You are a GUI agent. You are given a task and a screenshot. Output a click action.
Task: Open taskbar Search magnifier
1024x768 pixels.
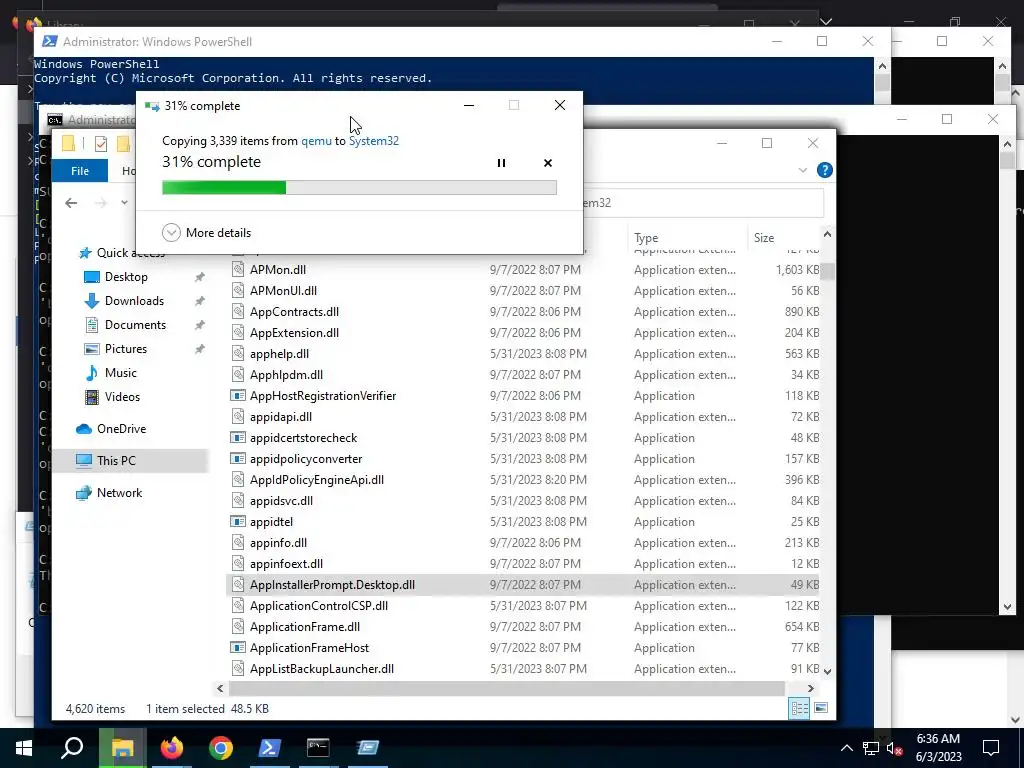pos(72,748)
